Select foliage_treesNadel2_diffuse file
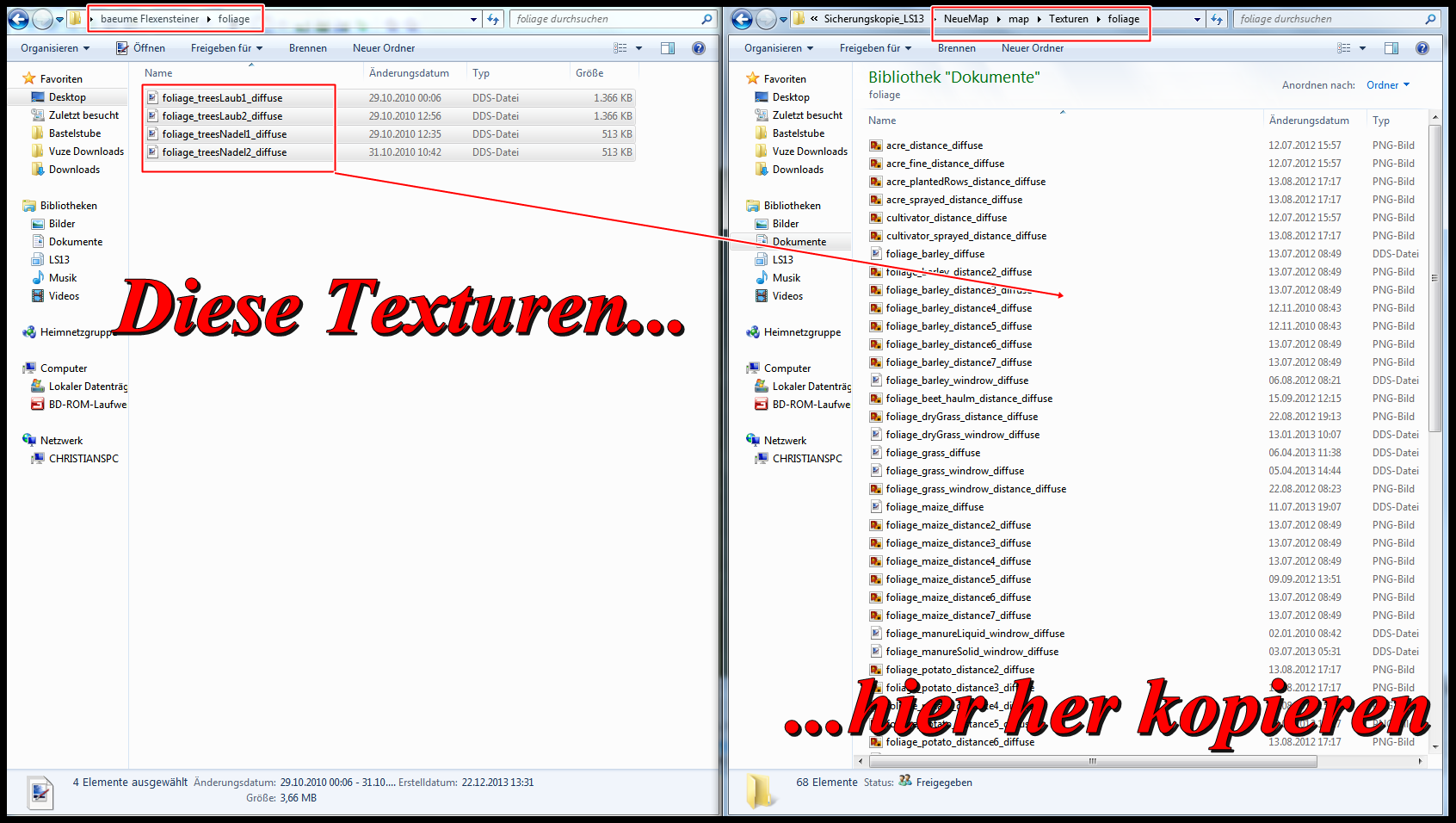The height and width of the screenshot is (823, 1456). click(x=224, y=152)
